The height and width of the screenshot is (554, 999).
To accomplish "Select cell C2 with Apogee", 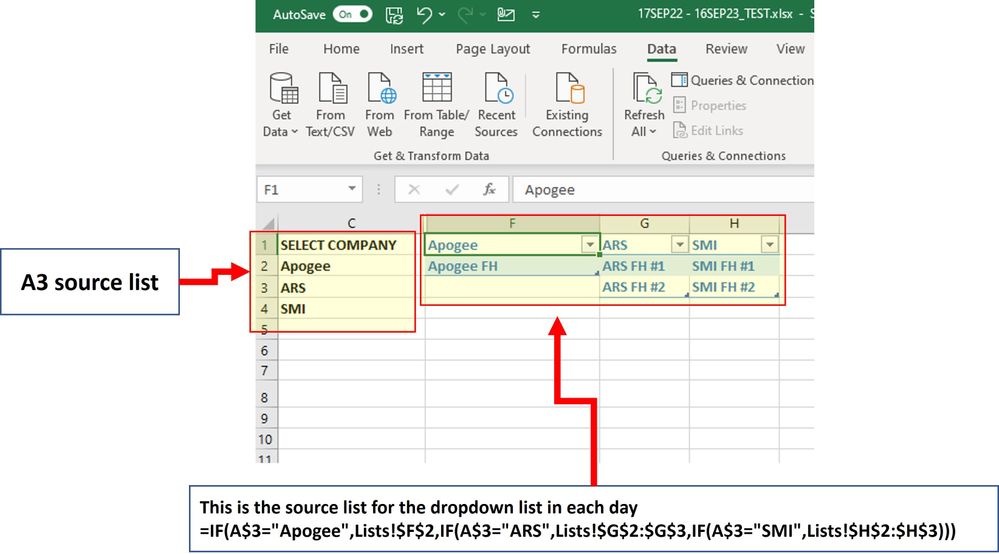I will (x=351, y=266).
